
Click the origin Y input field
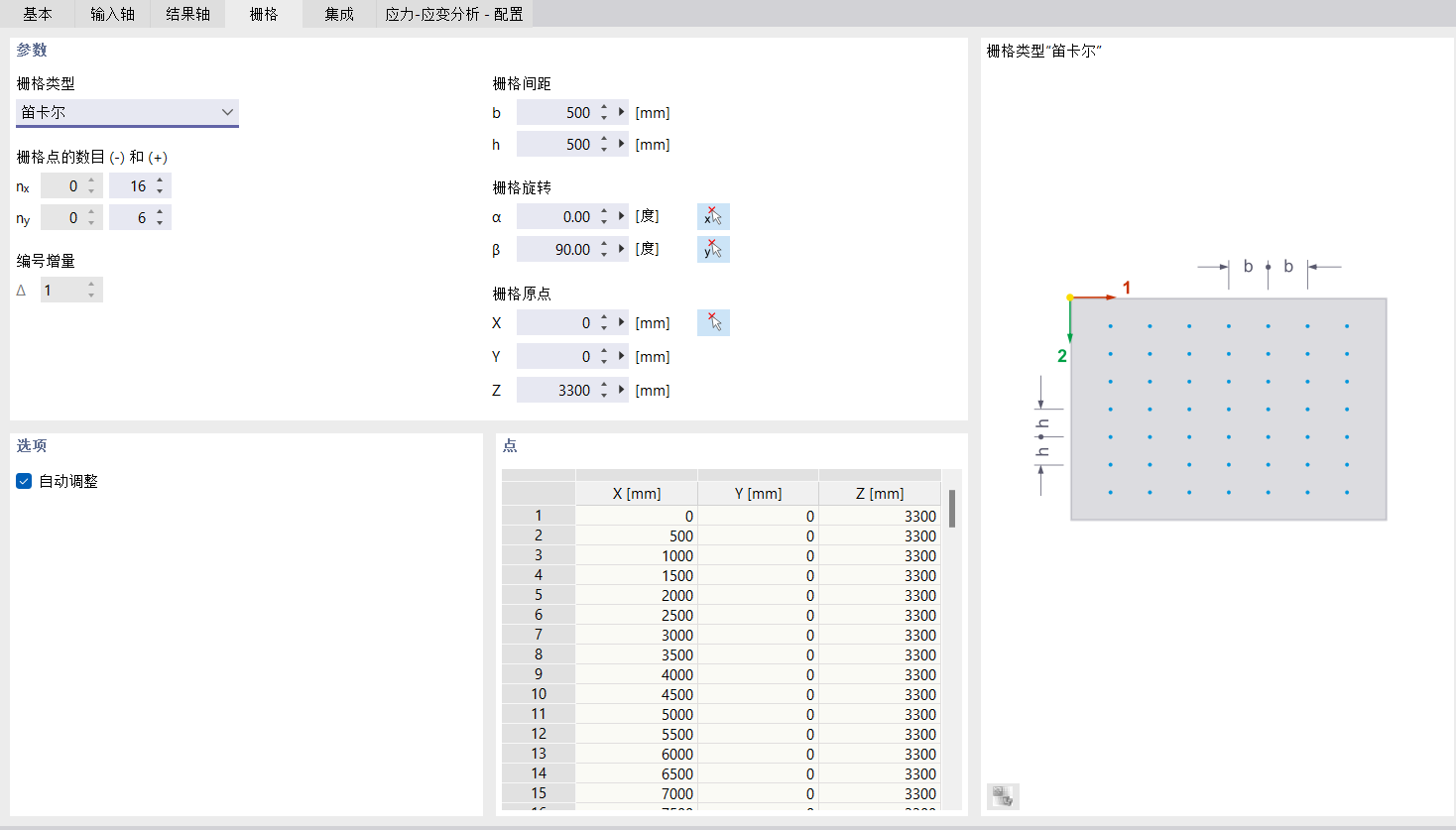pyautogui.click(x=555, y=356)
